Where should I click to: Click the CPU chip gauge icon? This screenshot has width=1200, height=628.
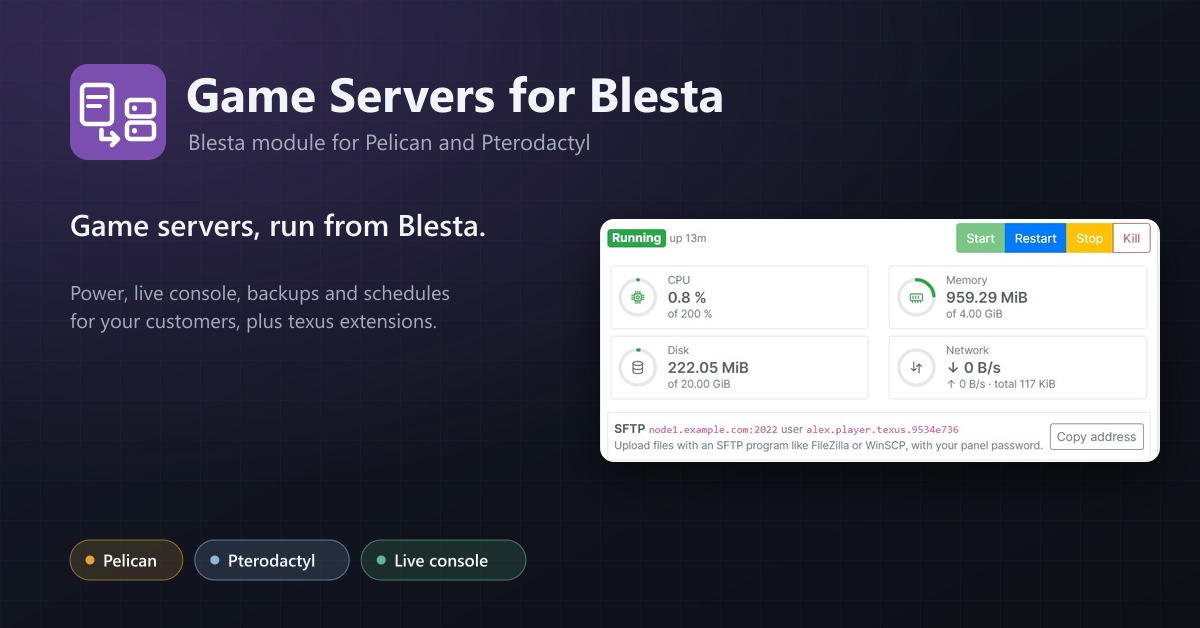[637, 297]
